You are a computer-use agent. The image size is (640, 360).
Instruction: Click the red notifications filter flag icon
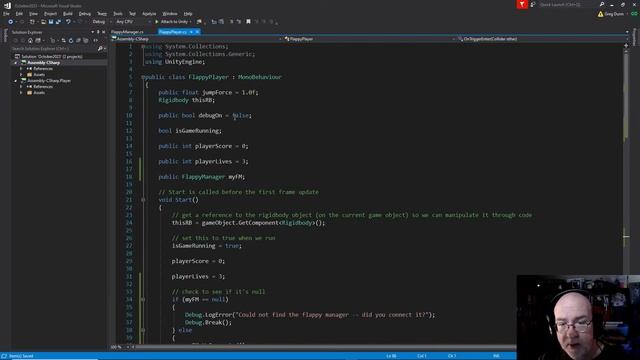click(x=522, y=4)
